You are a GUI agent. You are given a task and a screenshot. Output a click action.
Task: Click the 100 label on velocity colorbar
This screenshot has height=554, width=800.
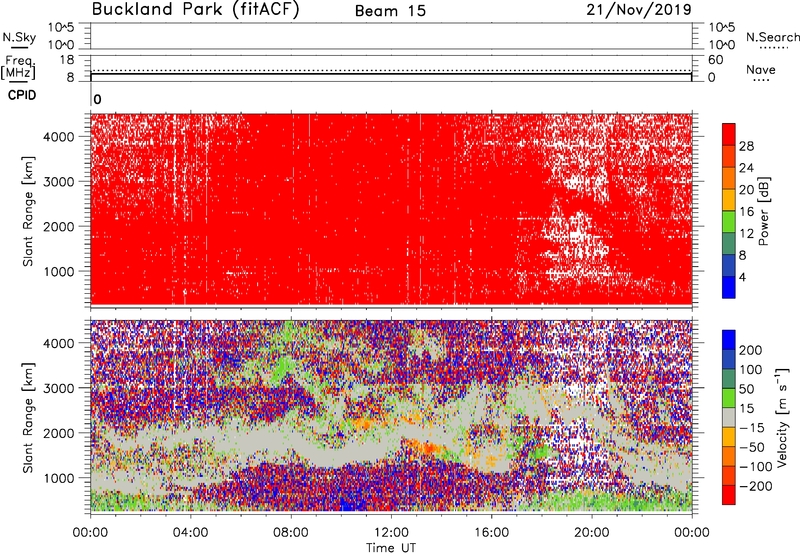(x=751, y=370)
